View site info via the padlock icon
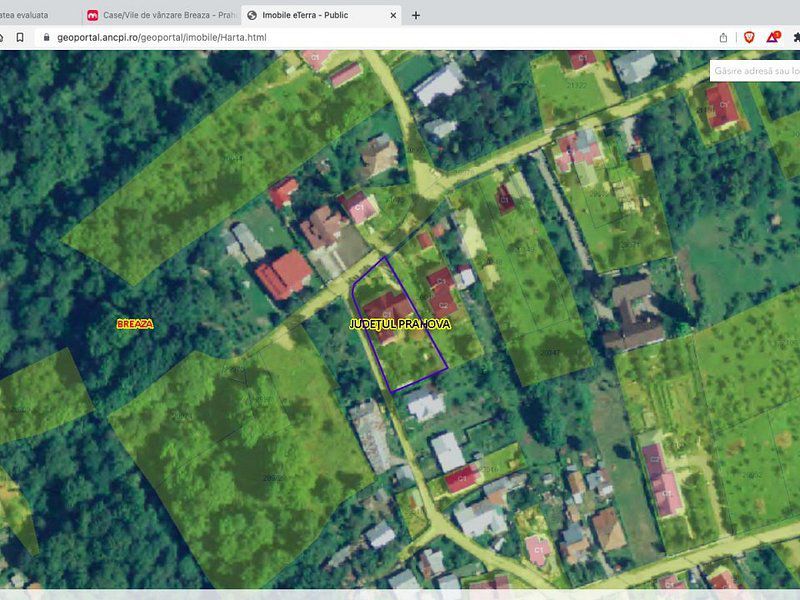 [x=45, y=37]
